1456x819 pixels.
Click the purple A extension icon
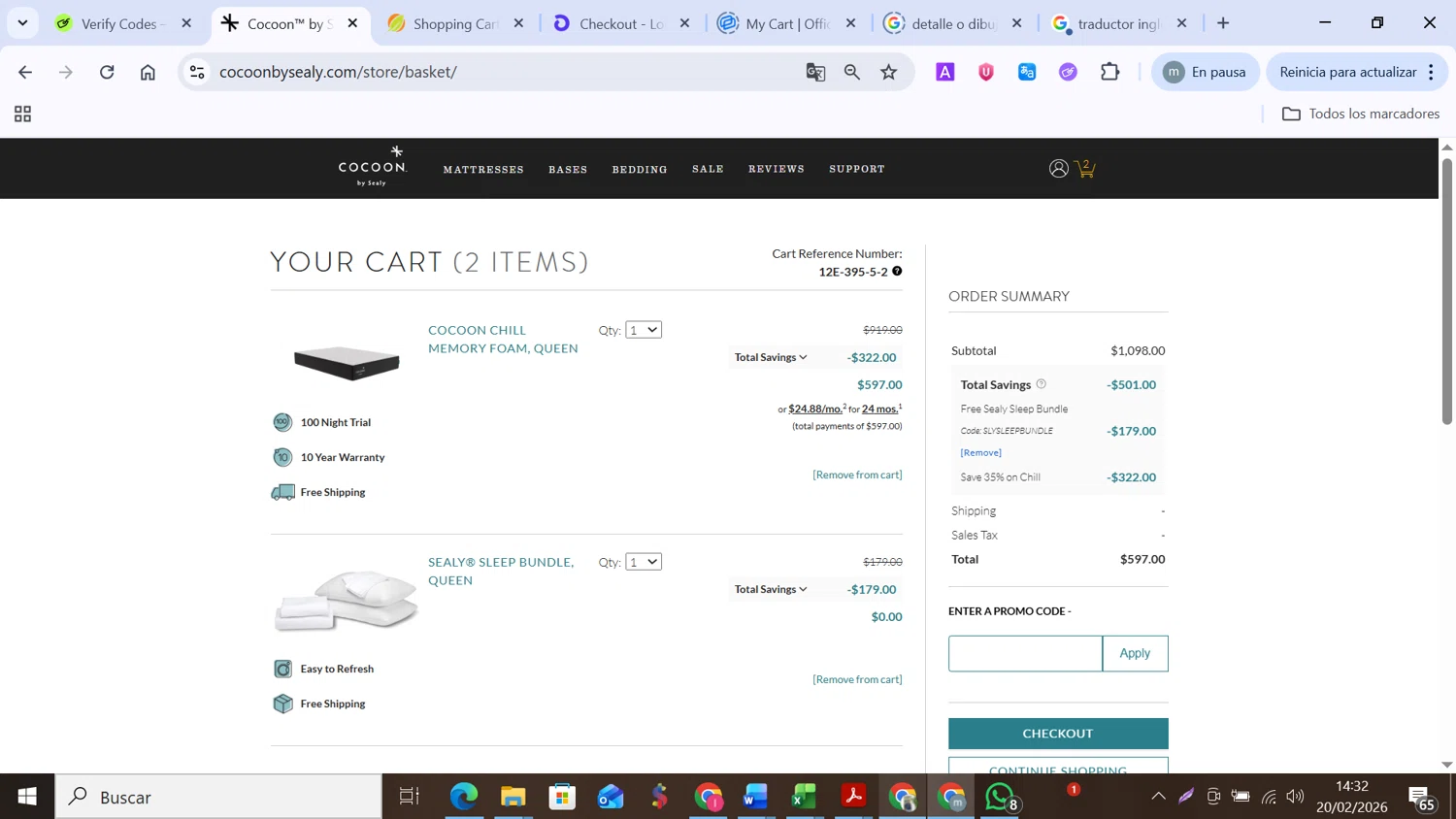pos(944,72)
